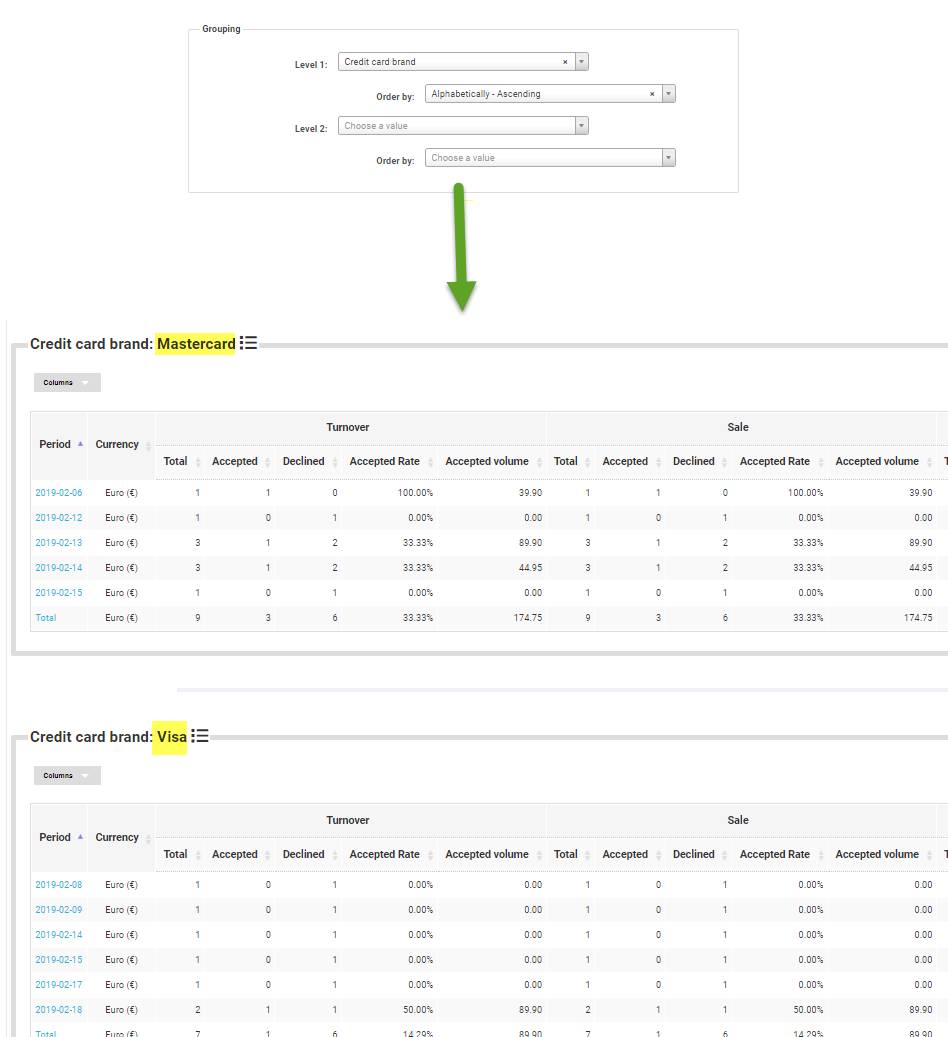Open Visa period 2019-02-14 link
This screenshot has width=948, height=1037.
coord(59,935)
